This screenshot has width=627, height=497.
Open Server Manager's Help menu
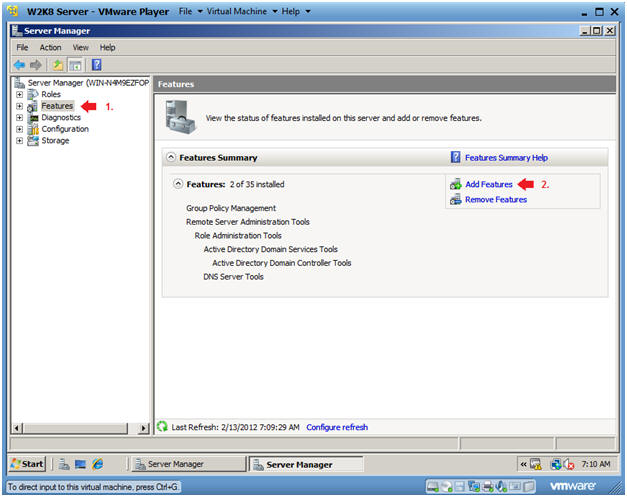[x=108, y=48]
